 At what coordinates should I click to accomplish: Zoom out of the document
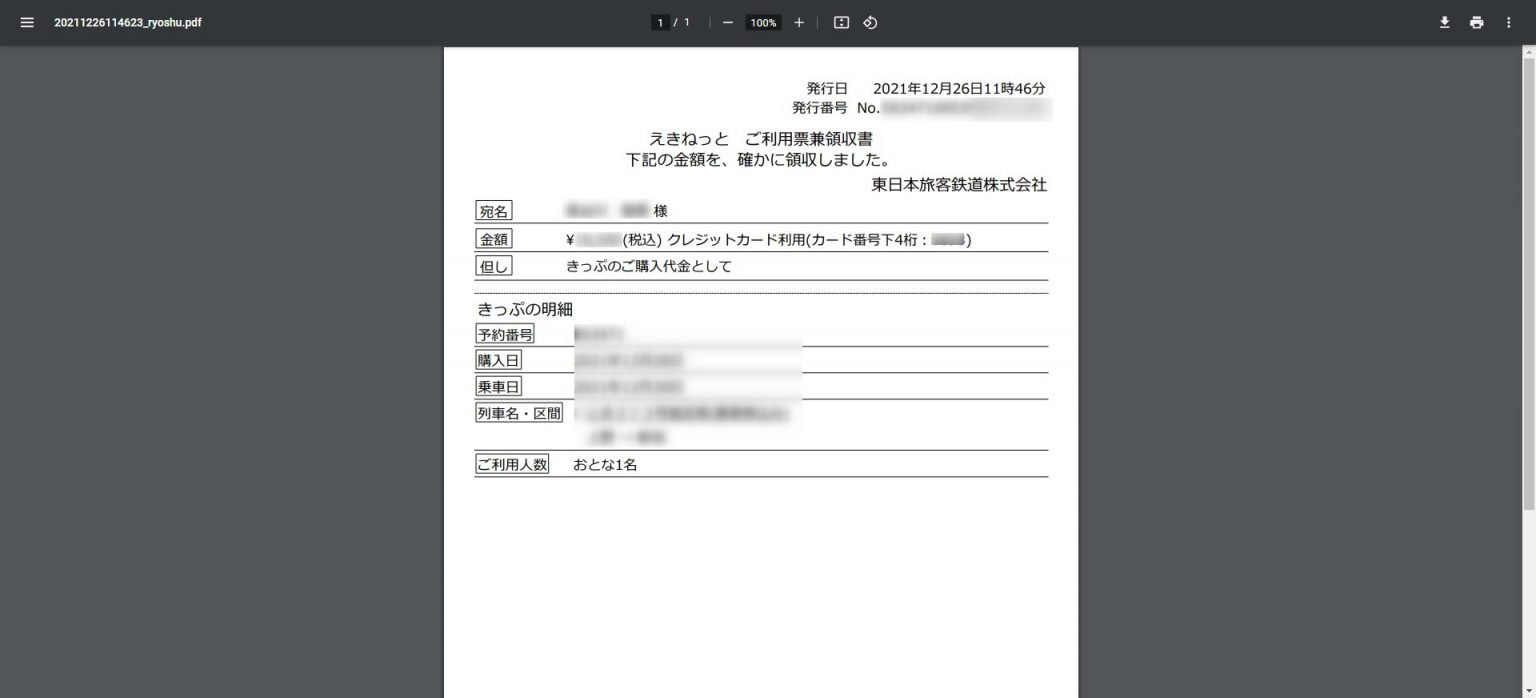coord(727,22)
